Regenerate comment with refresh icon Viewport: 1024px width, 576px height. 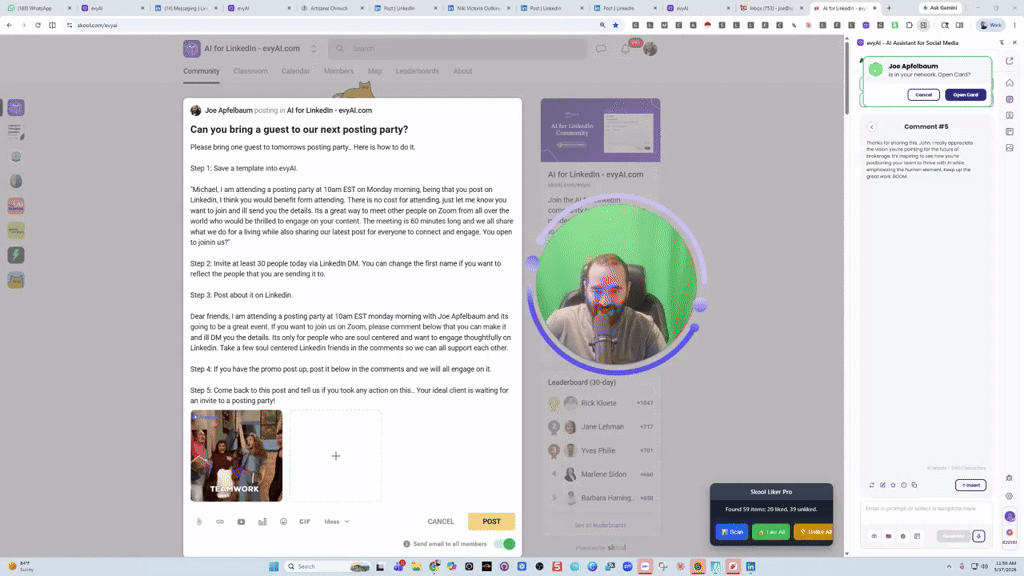pos(872,485)
